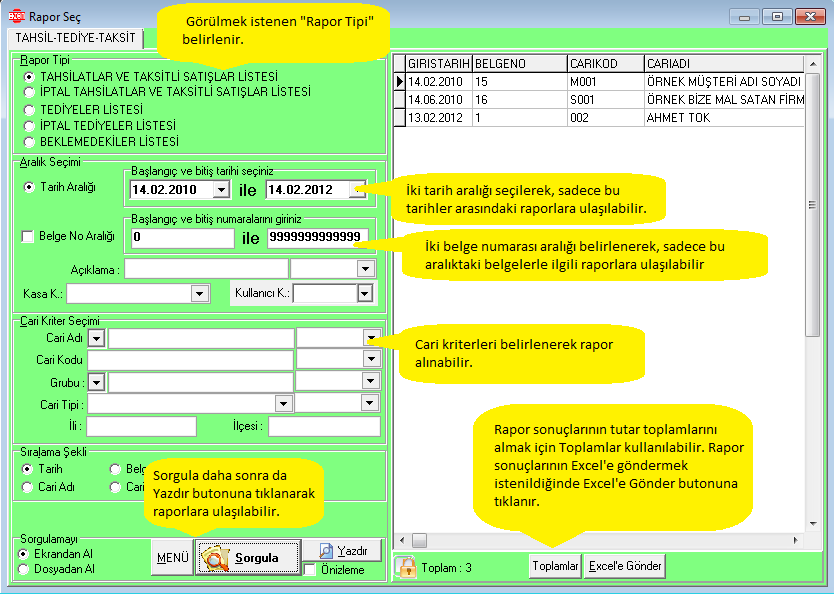Click the MENÜ button
Screen dimensions: 834x594
tap(172, 557)
